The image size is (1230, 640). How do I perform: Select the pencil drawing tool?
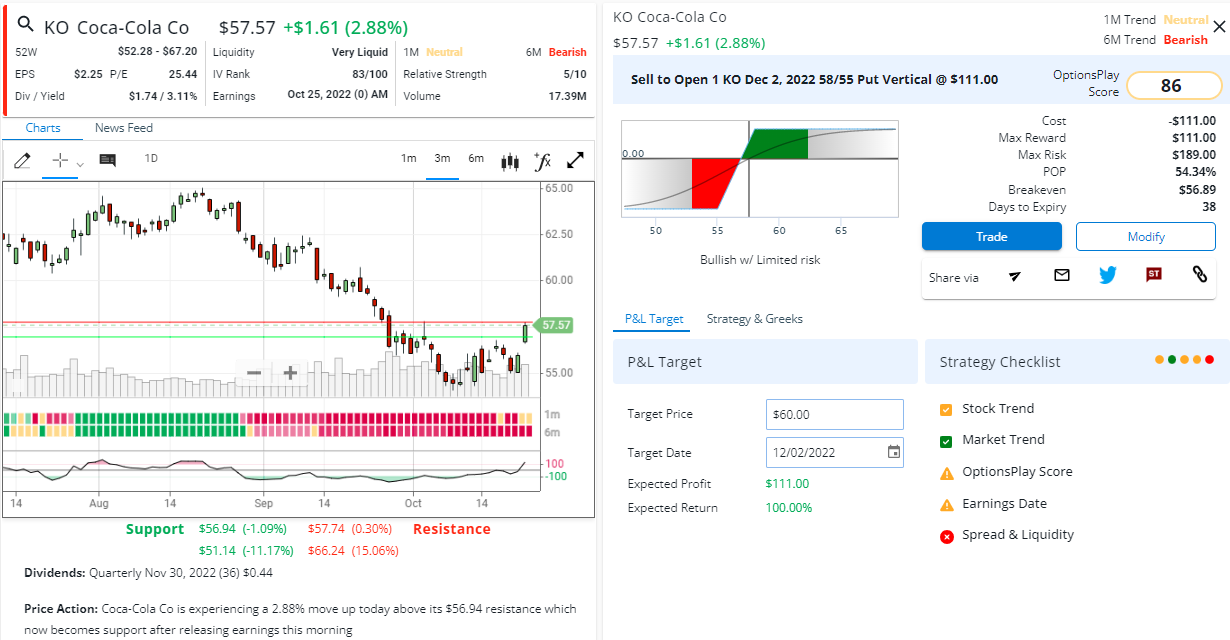(x=23, y=160)
